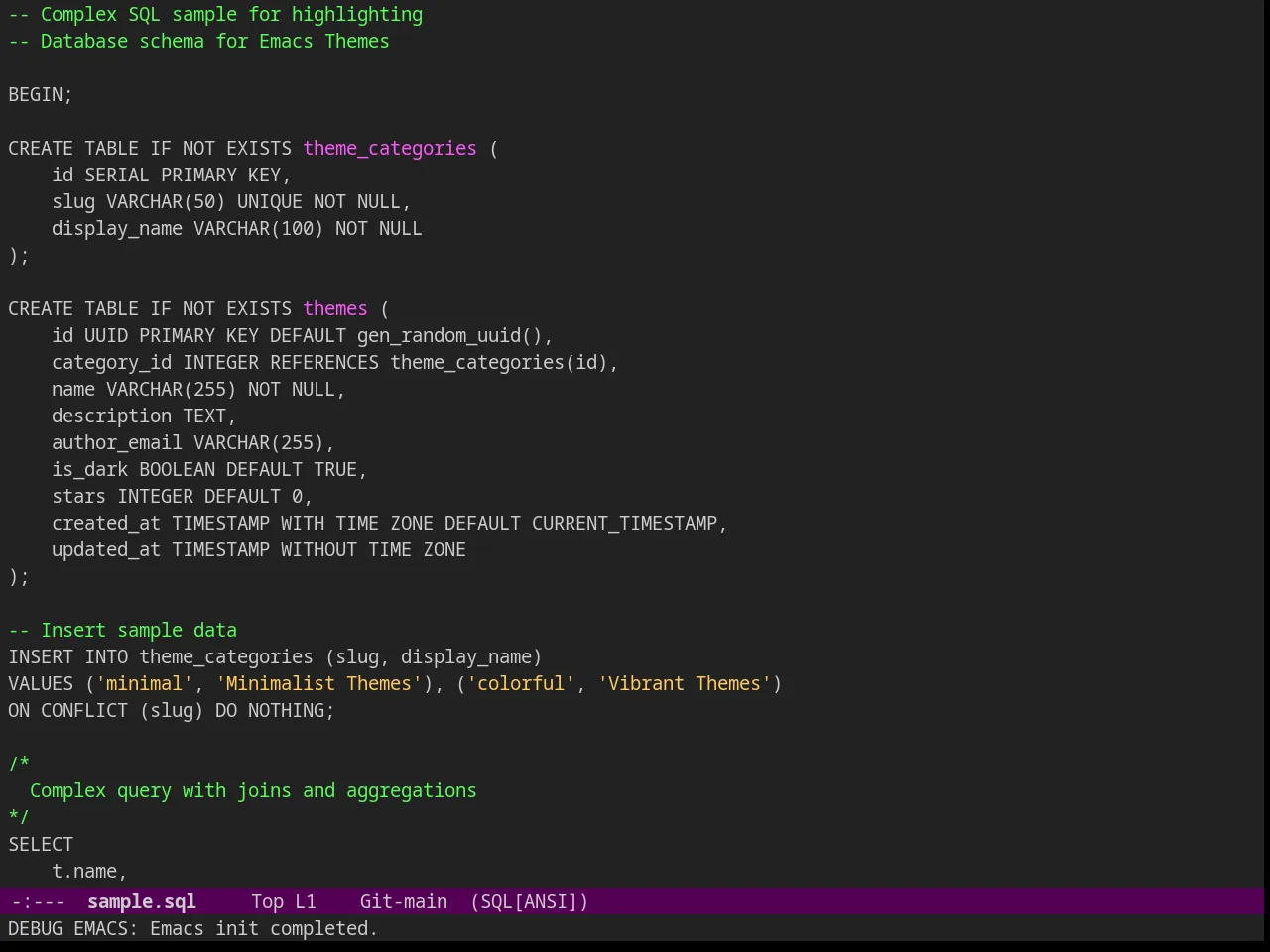Image resolution: width=1270 pixels, height=952 pixels.
Task: Click the echo area message 'Emacs init completed.'
Action: pos(264,928)
